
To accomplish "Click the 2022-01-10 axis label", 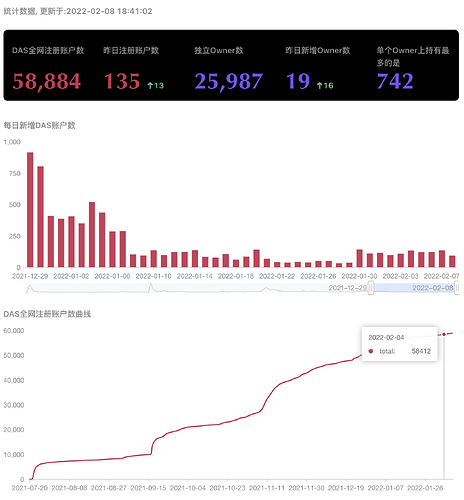I will [x=153, y=276].
